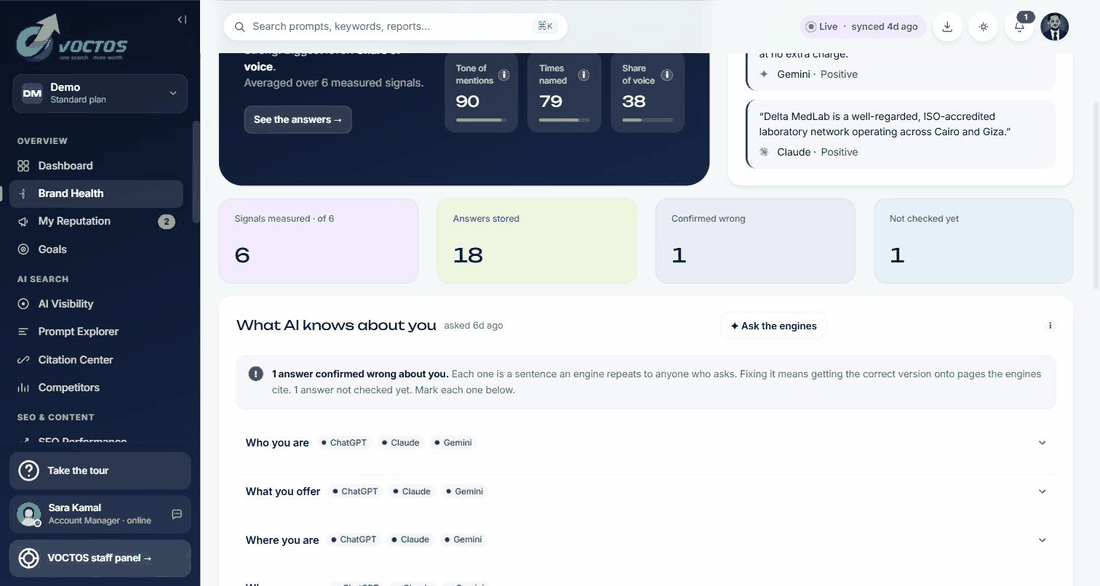Click the asked 6d ago text
The height and width of the screenshot is (586, 1100).
[x=474, y=326]
